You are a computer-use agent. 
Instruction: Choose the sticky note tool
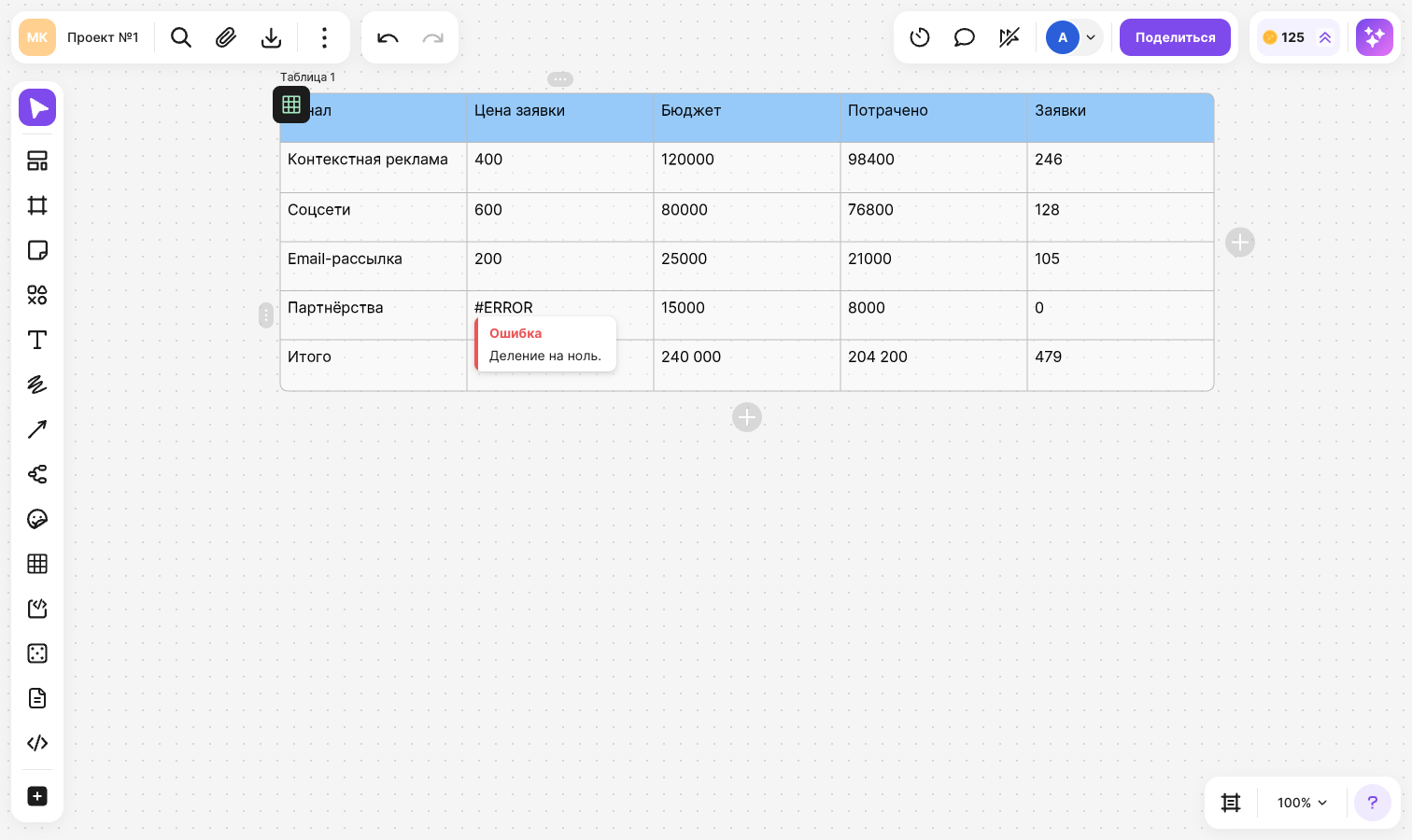[37, 250]
